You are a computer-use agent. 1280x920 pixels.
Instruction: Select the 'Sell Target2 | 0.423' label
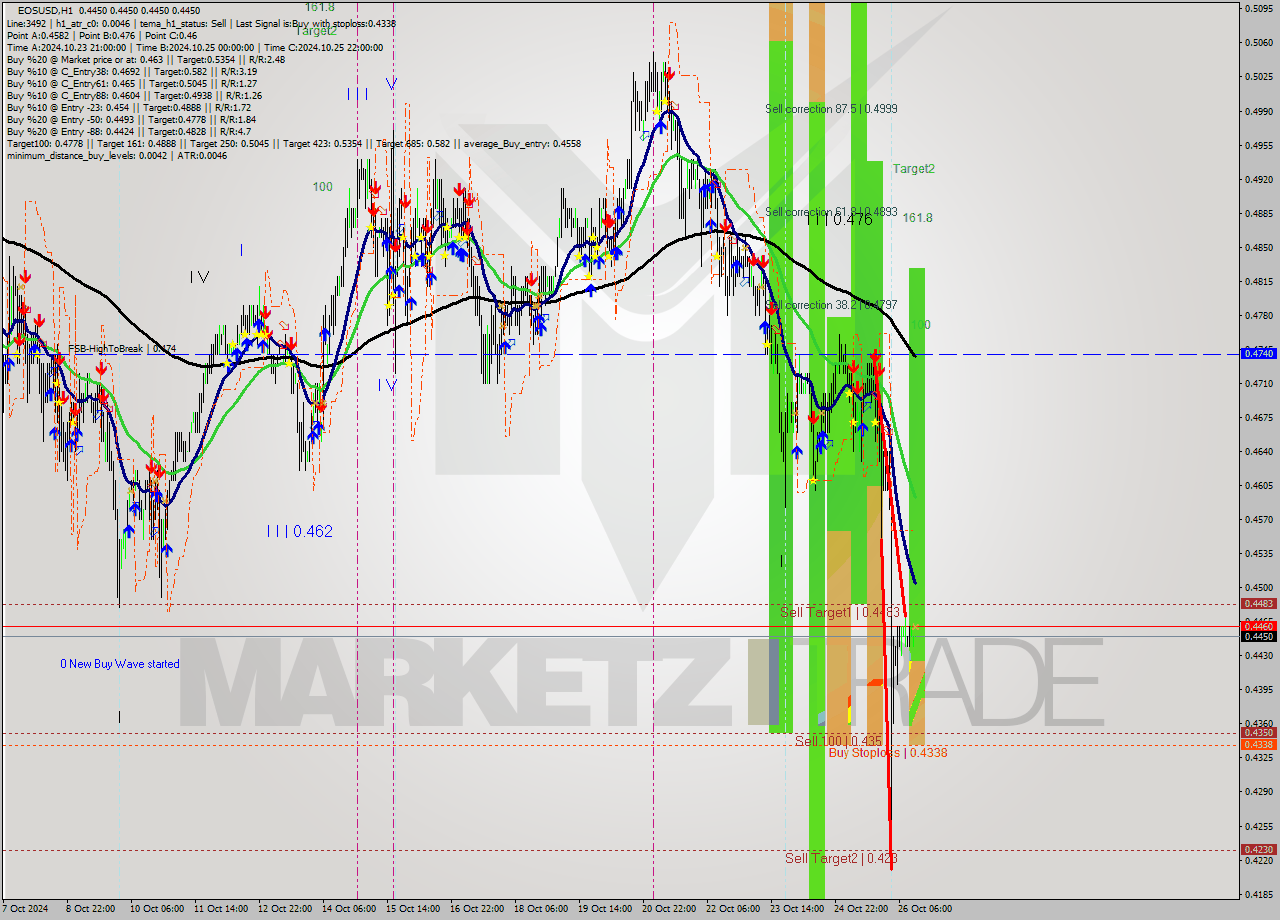(x=841, y=858)
